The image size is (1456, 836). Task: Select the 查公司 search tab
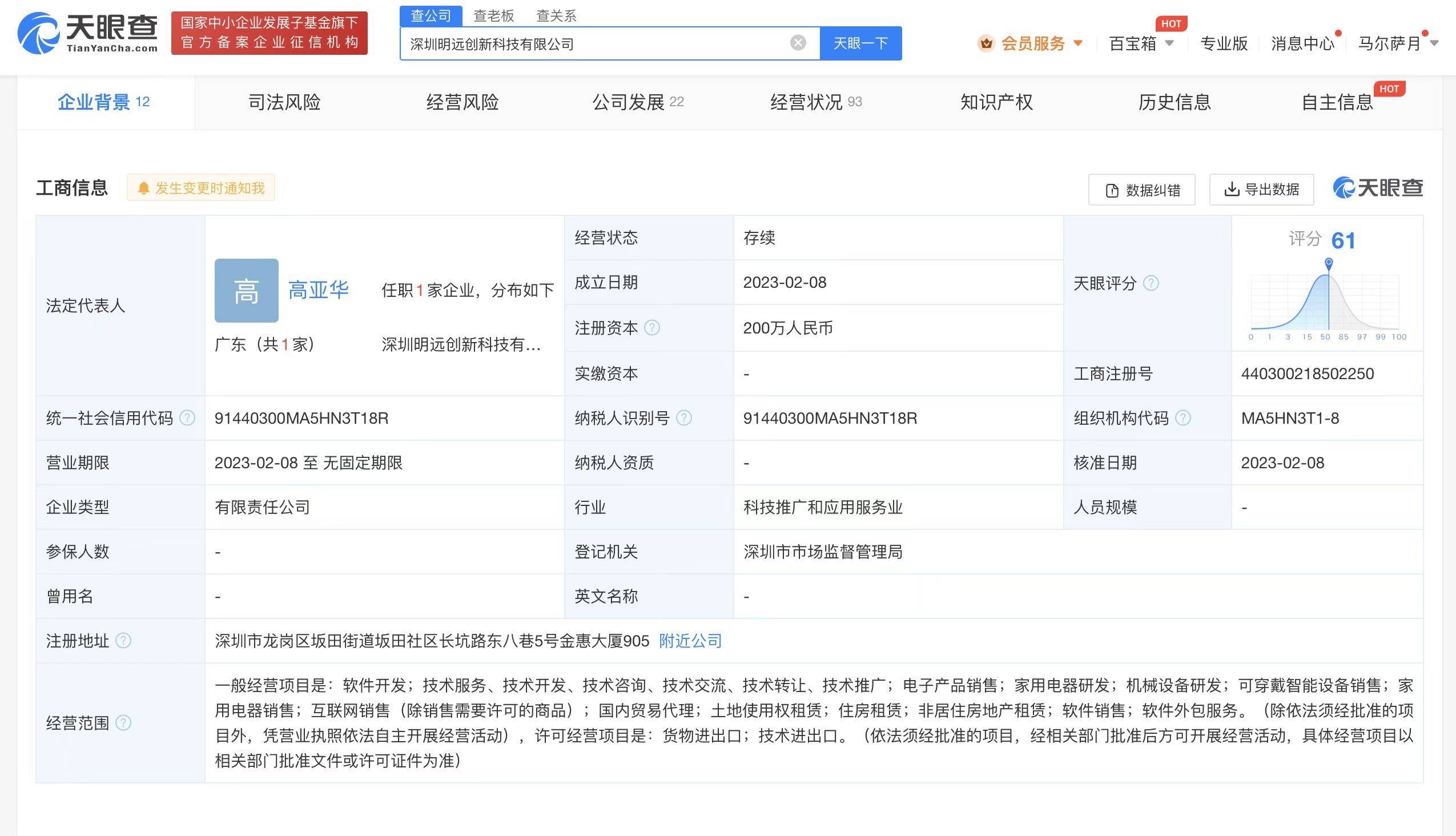click(431, 15)
